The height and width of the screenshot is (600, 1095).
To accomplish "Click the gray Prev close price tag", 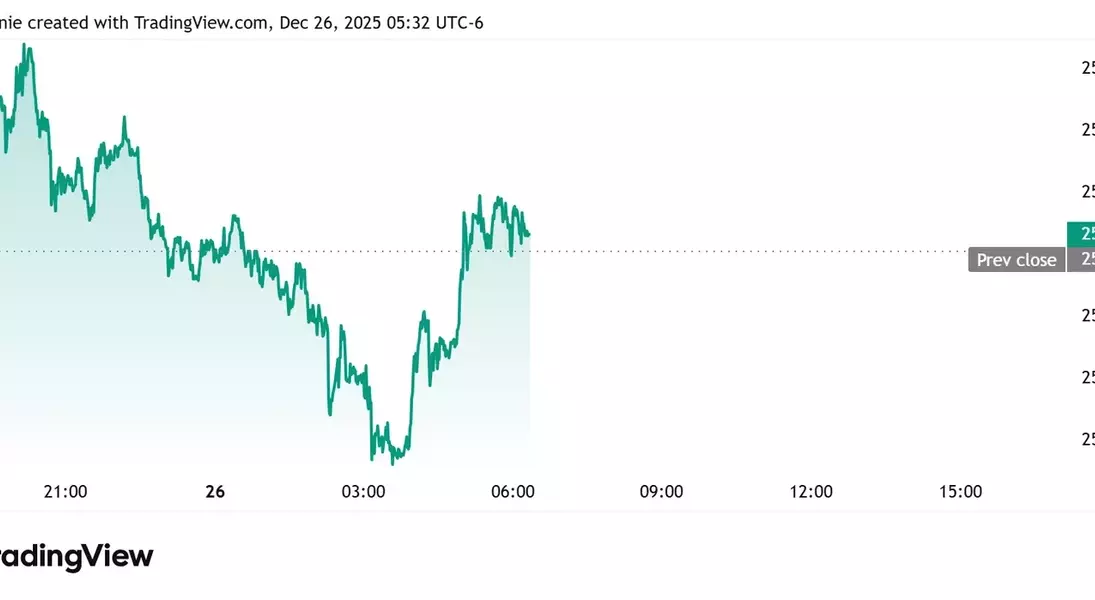I will coord(1081,260).
